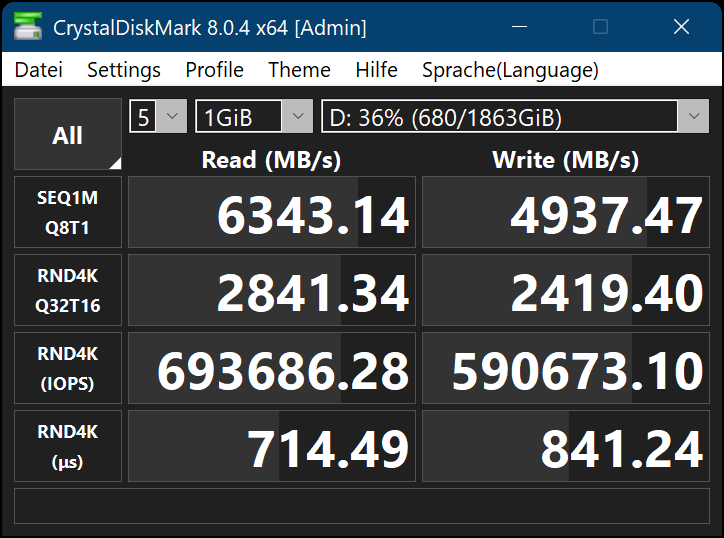Open the Theme menu
The width and height of the screenshot is (724, 538).
(x=299, y=70)
